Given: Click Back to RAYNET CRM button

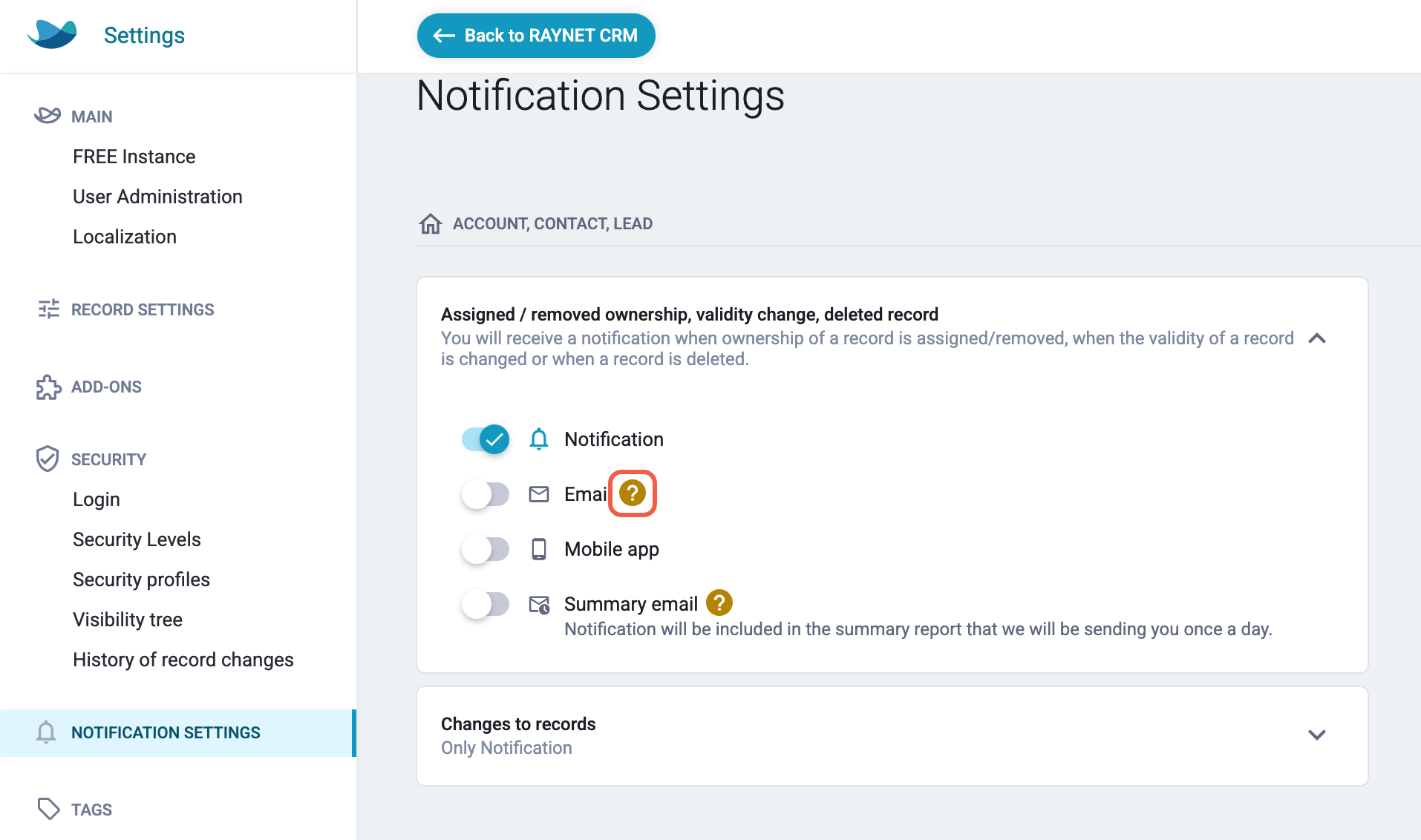Looking at the screenshot, I should tap(536, 36).
